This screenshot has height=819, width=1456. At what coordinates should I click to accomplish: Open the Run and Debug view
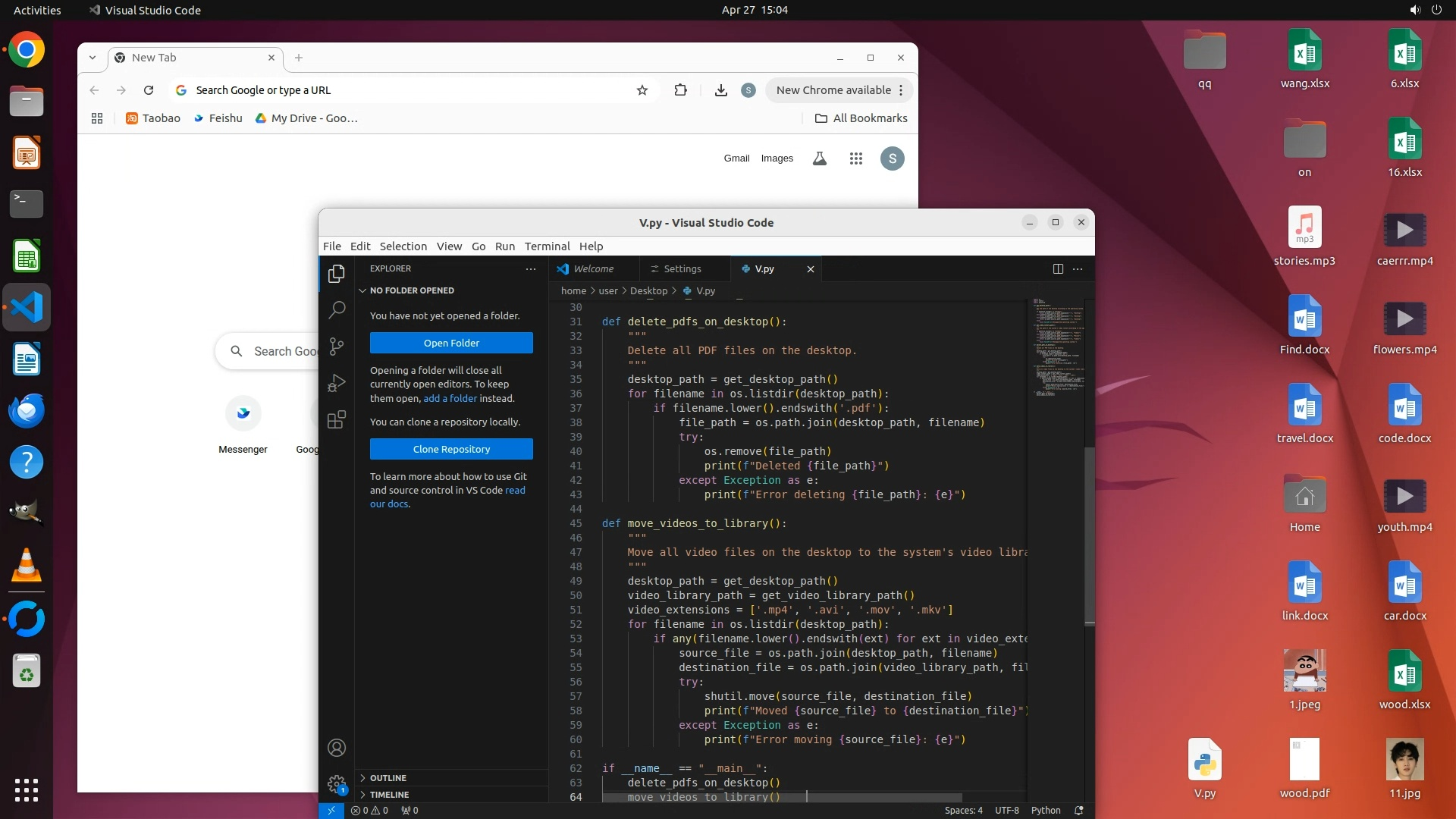337,383
